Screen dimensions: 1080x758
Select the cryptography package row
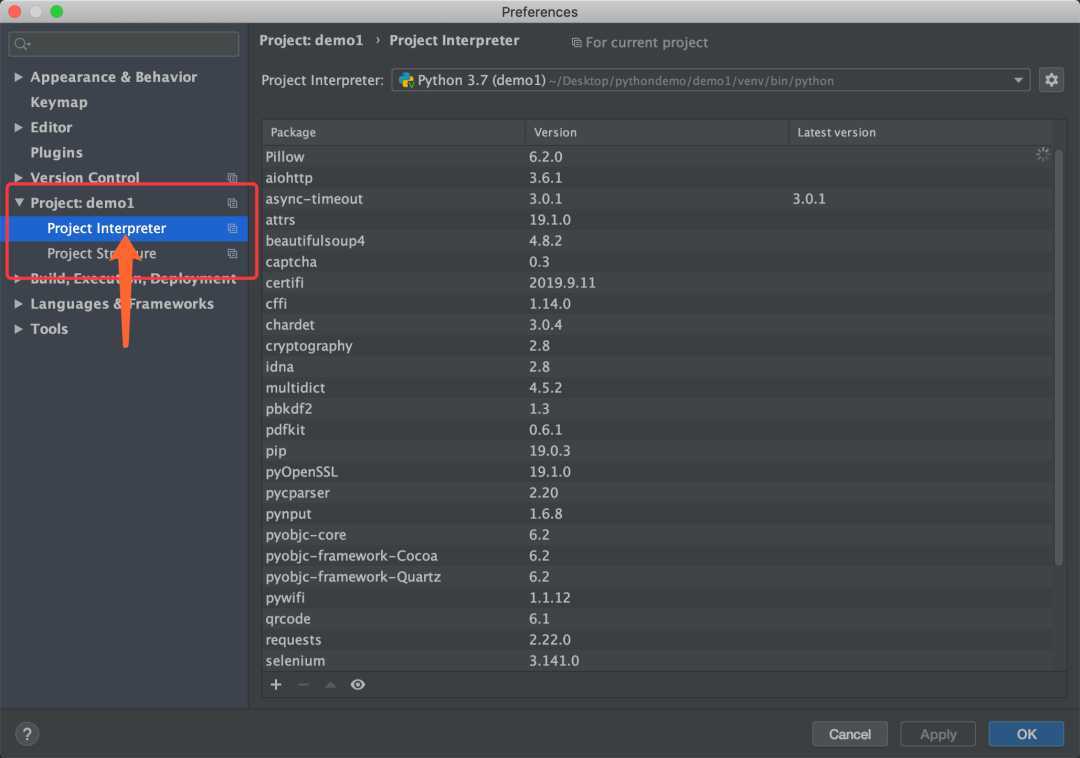(657, 346)
